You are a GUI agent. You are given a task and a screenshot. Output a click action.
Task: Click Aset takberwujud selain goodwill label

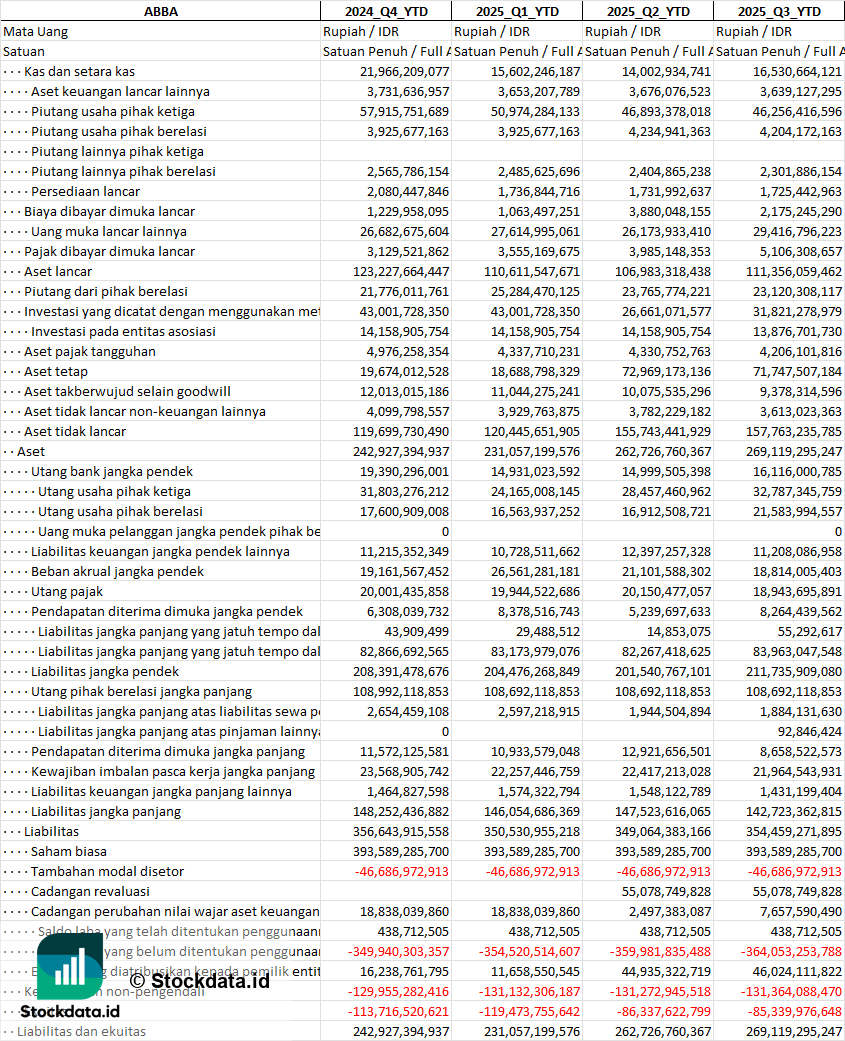(127, 391)
